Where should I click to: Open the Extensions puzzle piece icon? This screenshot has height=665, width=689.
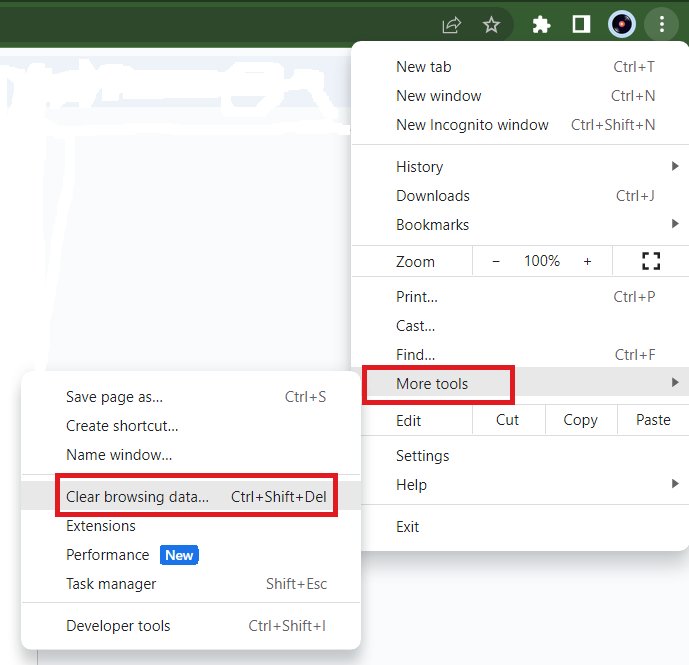point(541,25)
